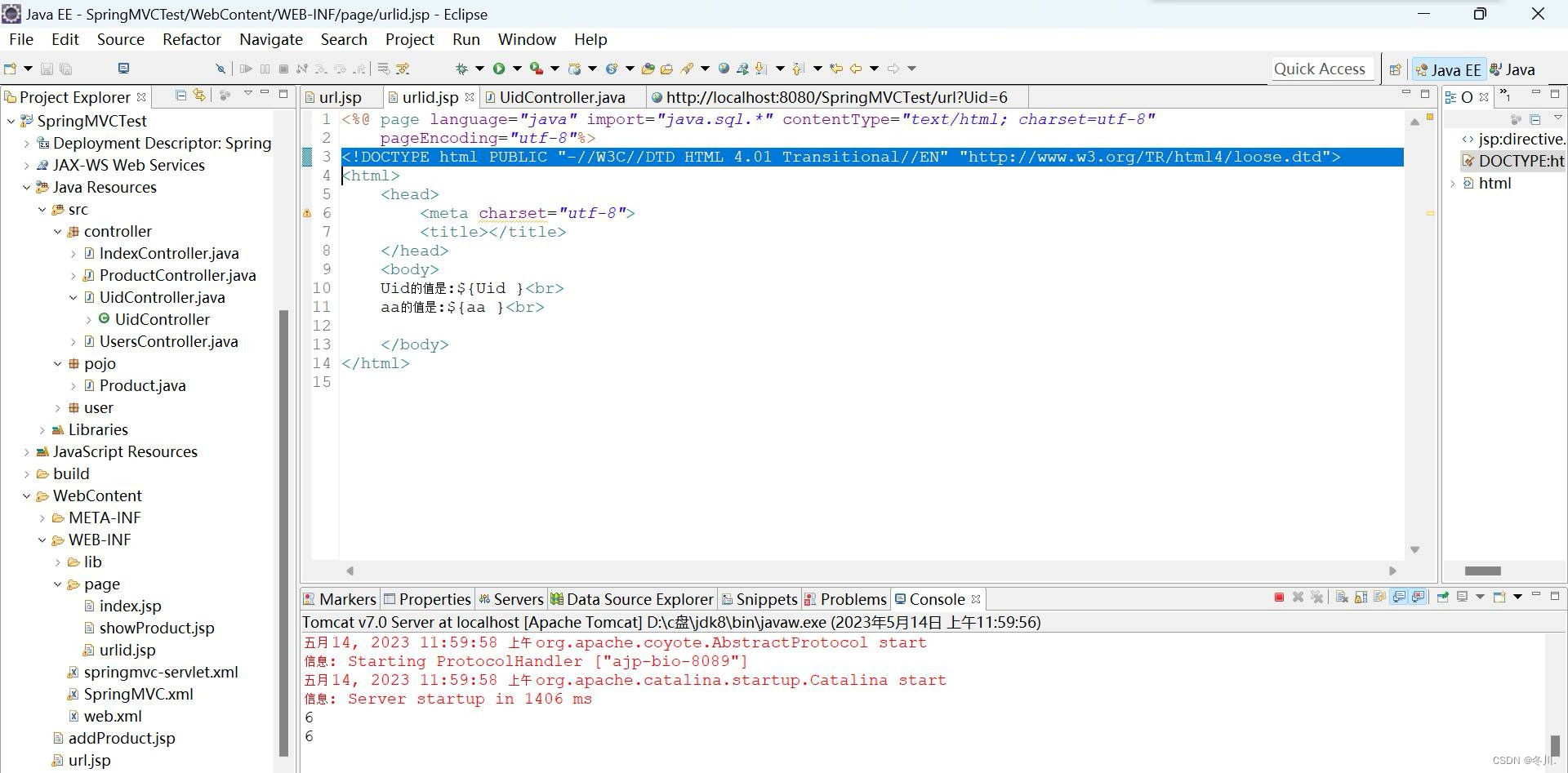
Task: Expand the Libraries node
Action: pos(42,429)
